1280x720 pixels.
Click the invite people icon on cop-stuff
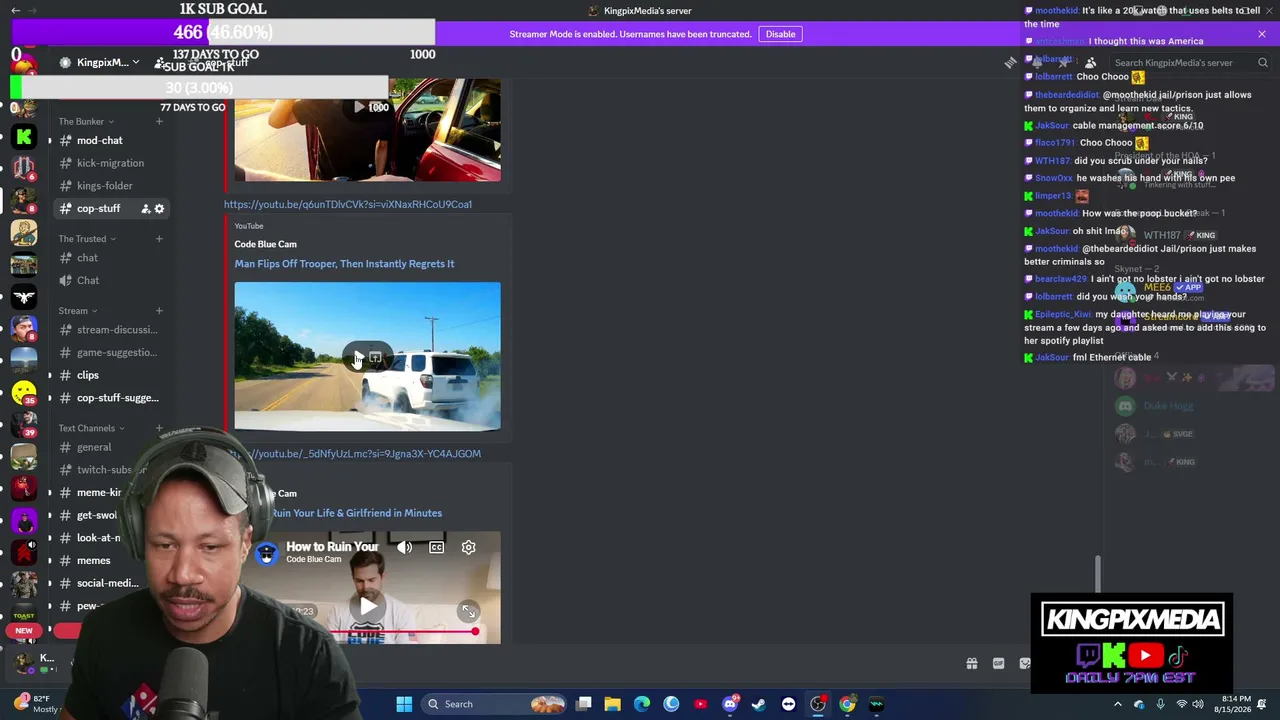click(145, 208)
